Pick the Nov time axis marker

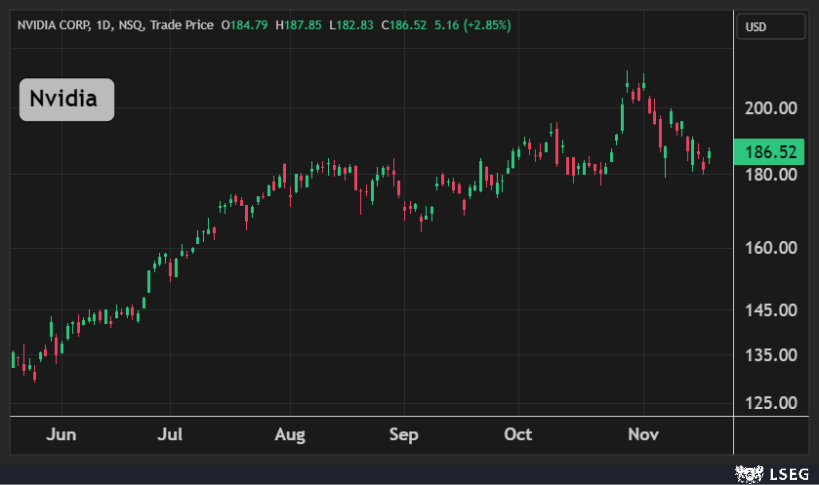pos(638,435)
